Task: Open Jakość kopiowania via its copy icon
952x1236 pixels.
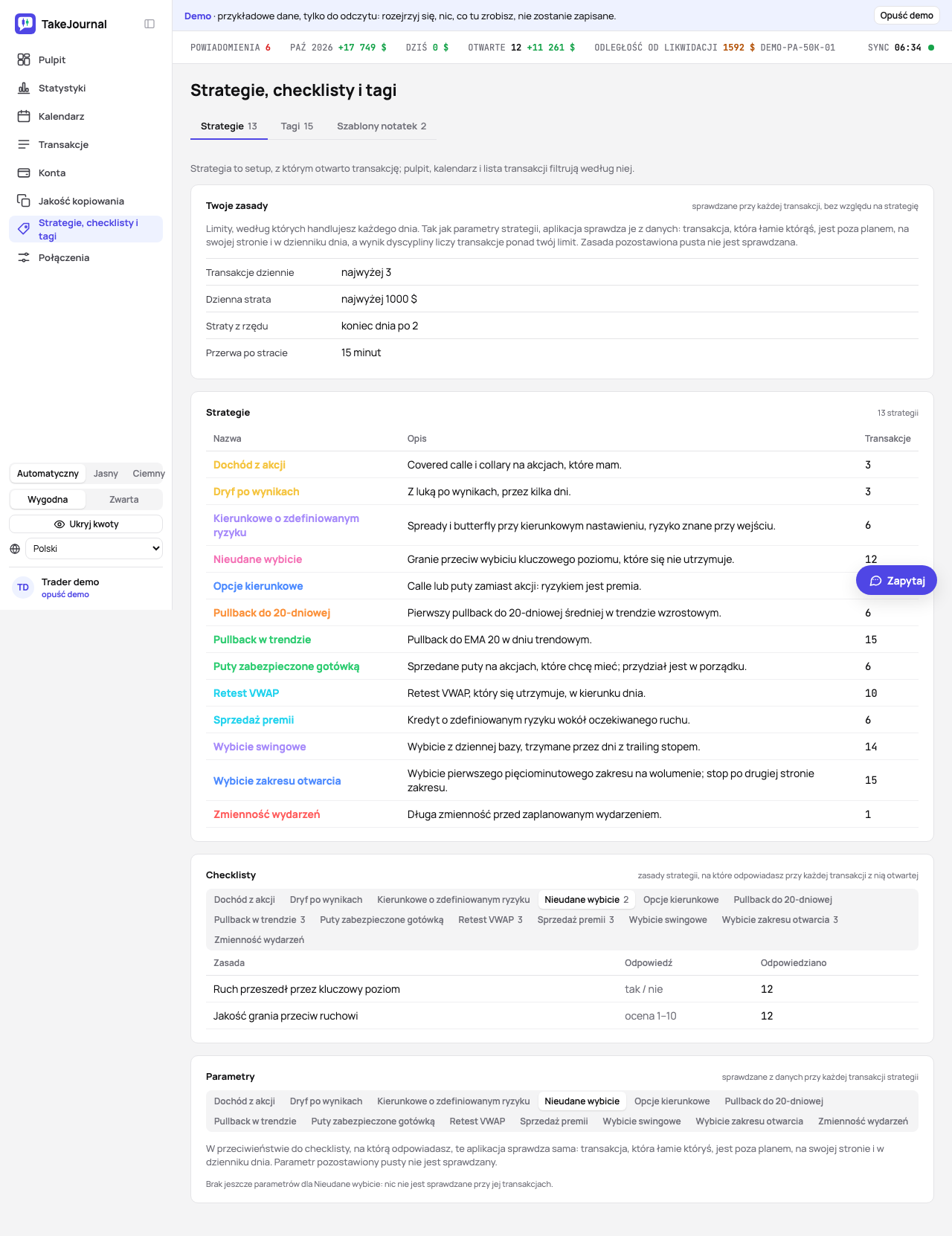Action: (24, 201)
